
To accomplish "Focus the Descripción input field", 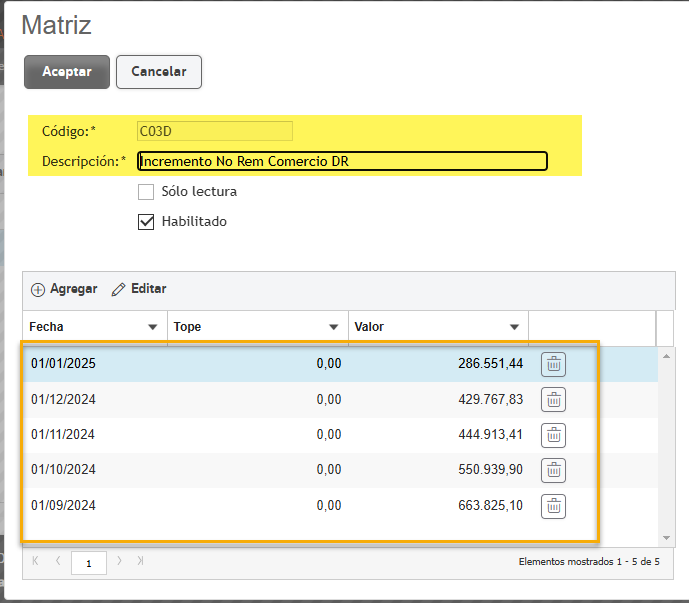I will 342,161.
